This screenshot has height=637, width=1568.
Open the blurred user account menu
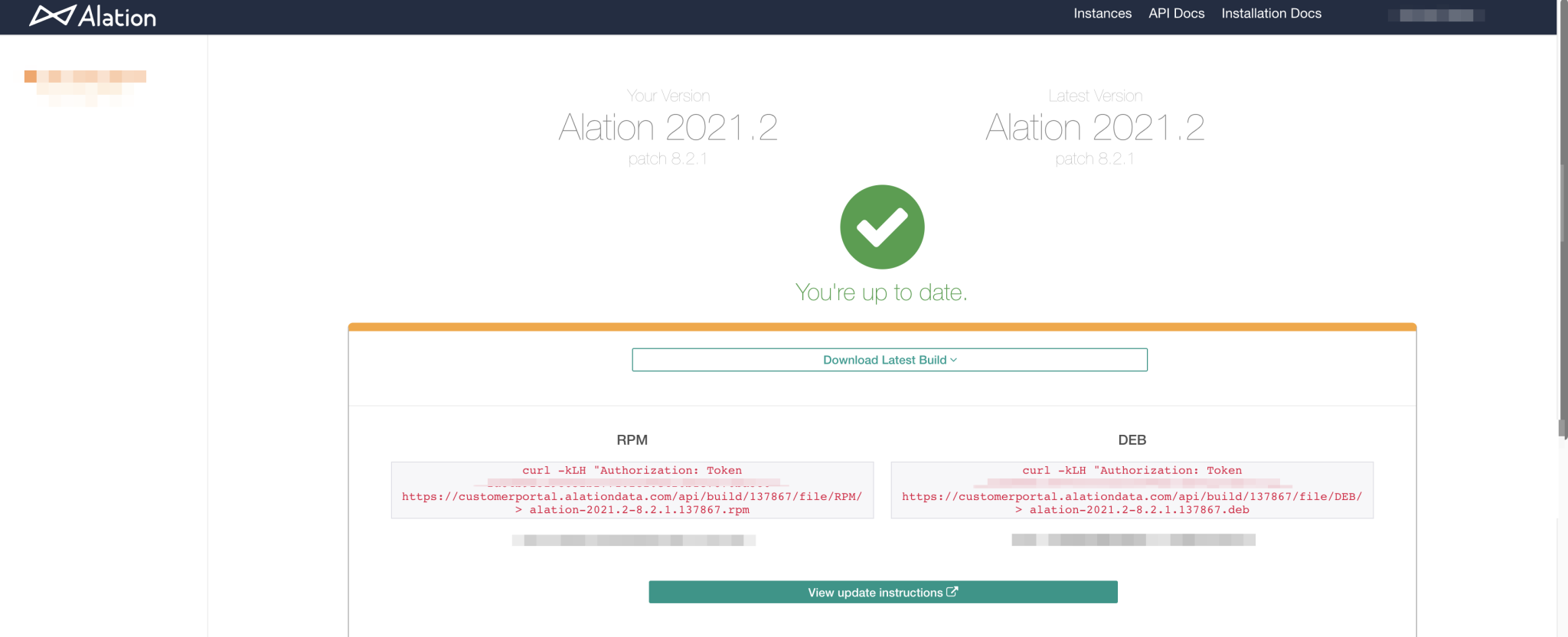pyautogui.click(x=1436, y=15)
